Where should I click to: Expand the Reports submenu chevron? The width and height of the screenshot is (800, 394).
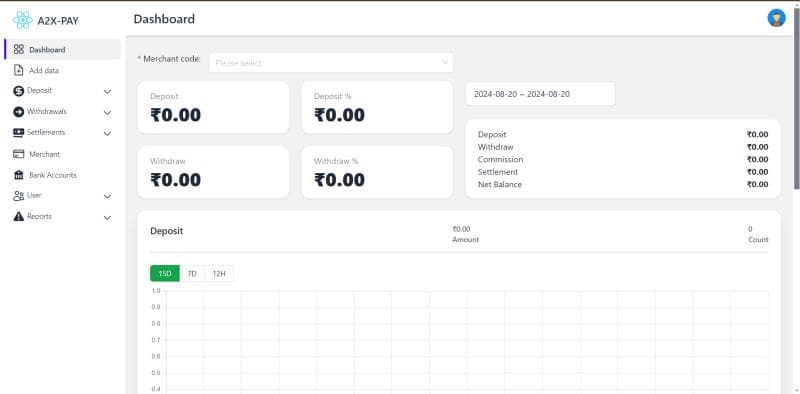coord(107,218)
